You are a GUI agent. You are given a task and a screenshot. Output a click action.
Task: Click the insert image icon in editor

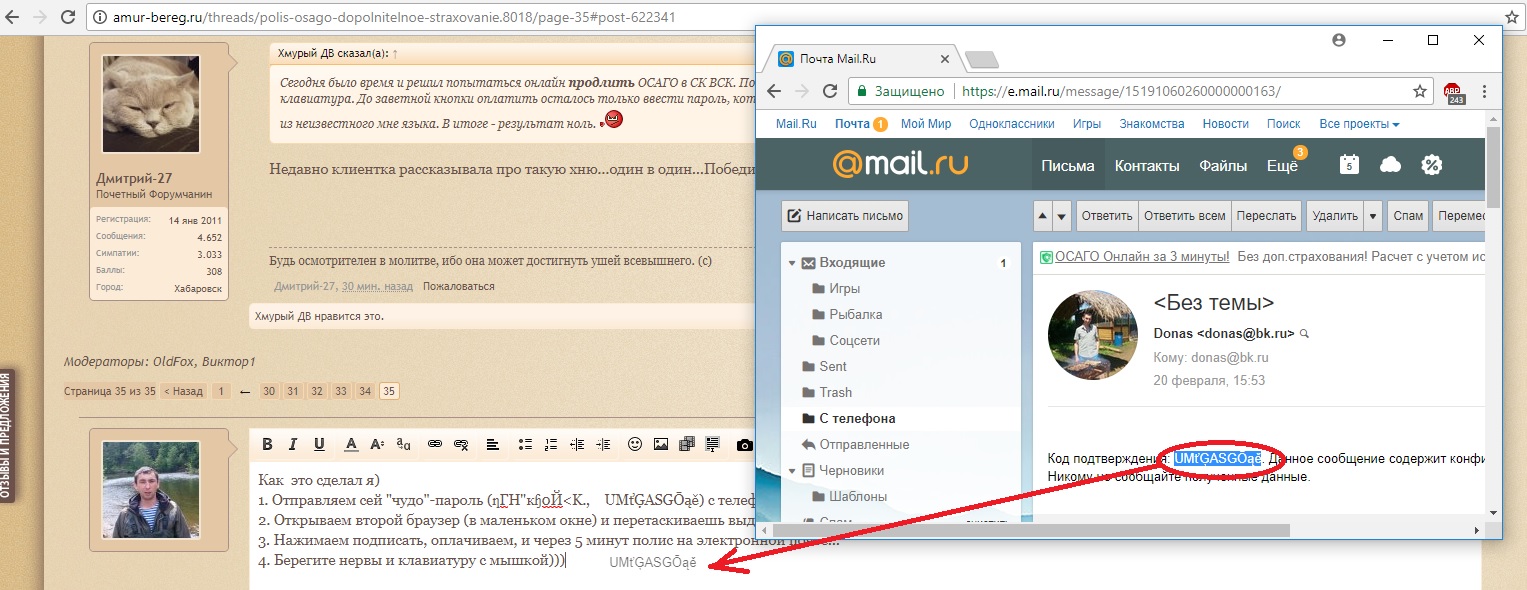click(660, 444)
